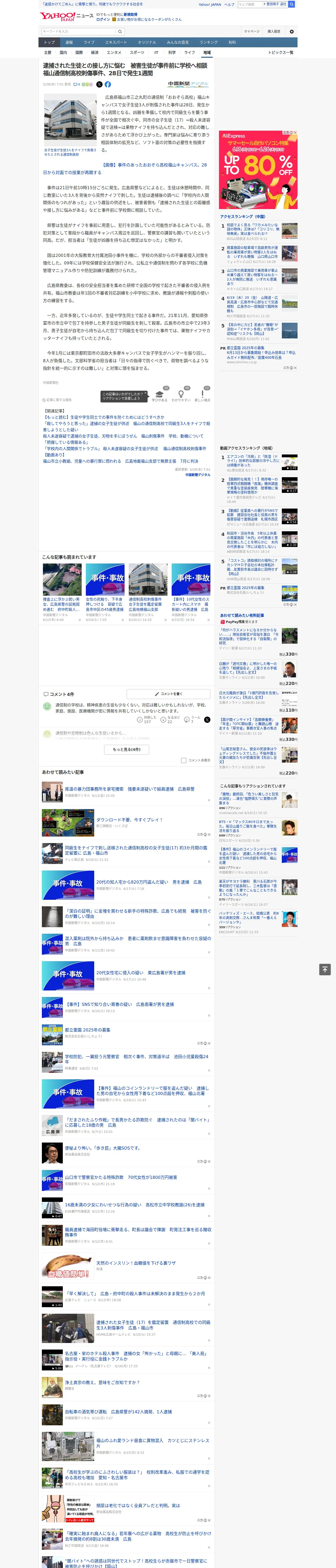
Task: Click the 新しい視点 exclamation reaction
Action: [x=203, y=395]
